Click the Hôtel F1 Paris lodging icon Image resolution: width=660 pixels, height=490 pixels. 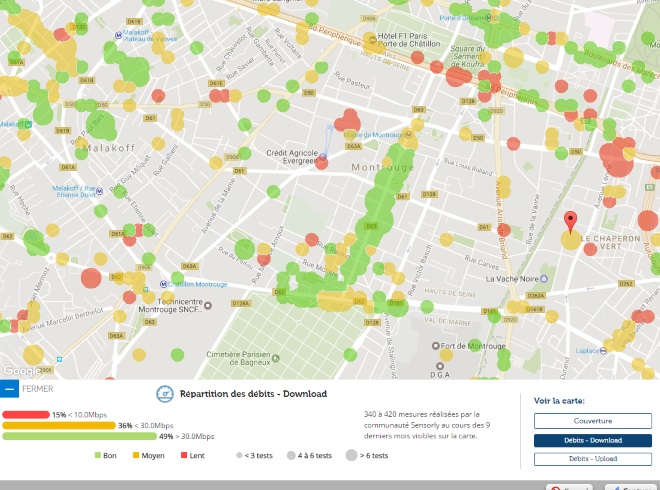pyautogui.click(x=372, y=40)
